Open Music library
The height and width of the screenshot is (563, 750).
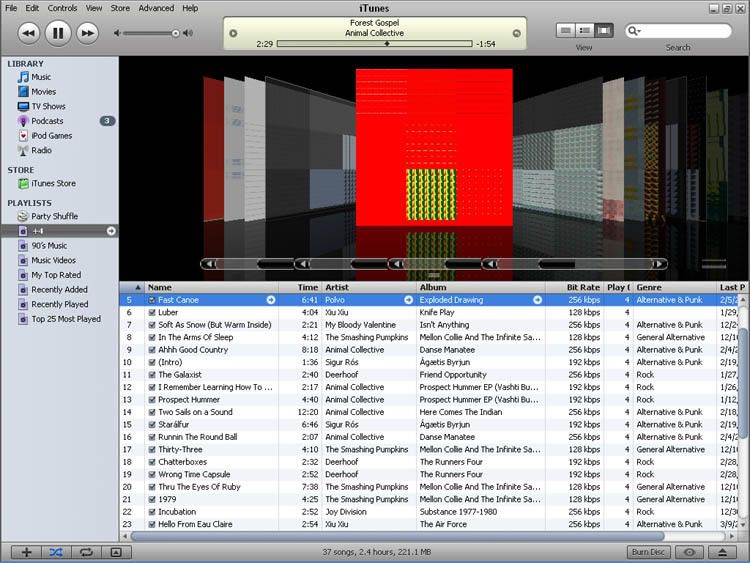click(41, 77)
